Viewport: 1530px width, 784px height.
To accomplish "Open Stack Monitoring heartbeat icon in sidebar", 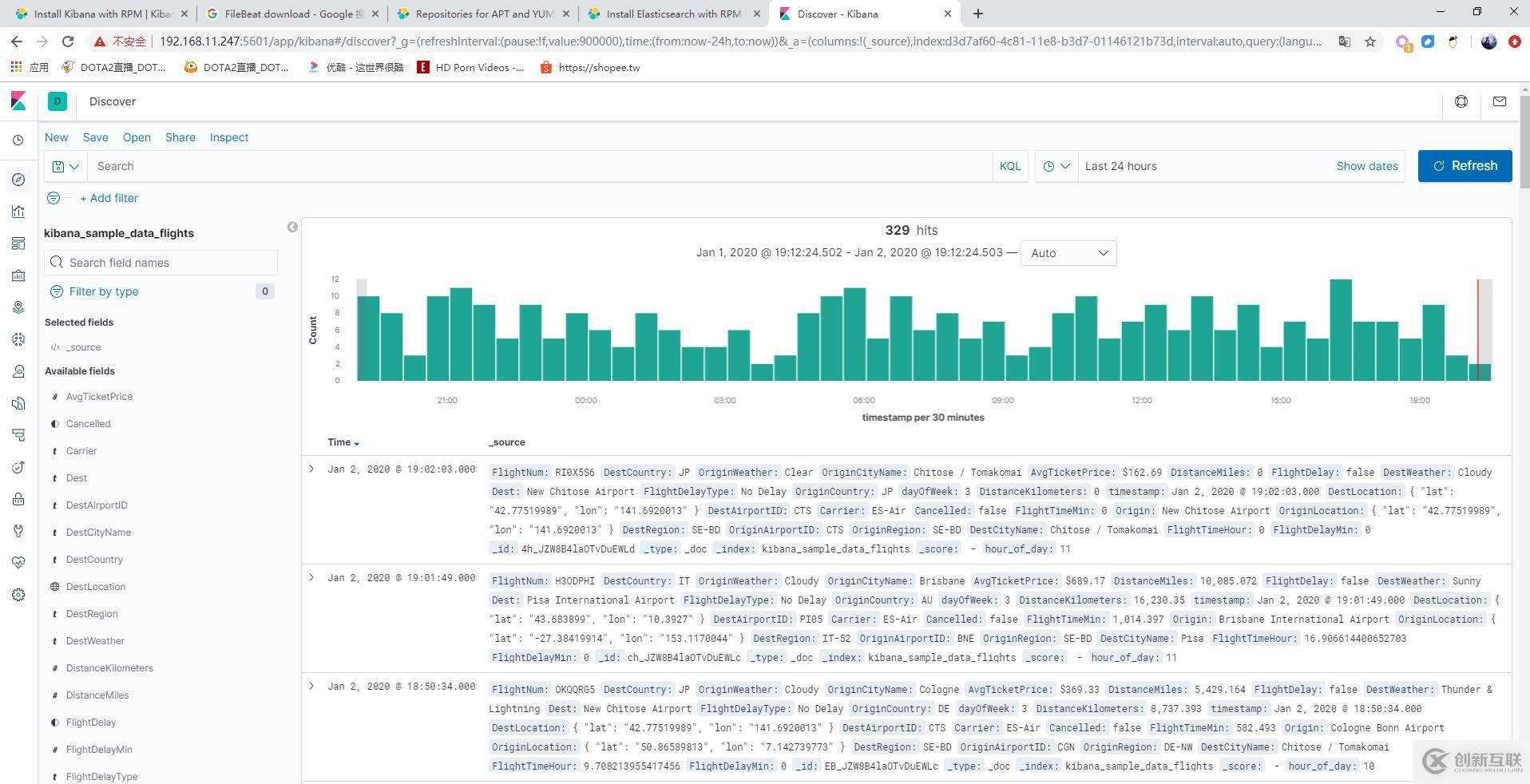I will click(18, 563).
